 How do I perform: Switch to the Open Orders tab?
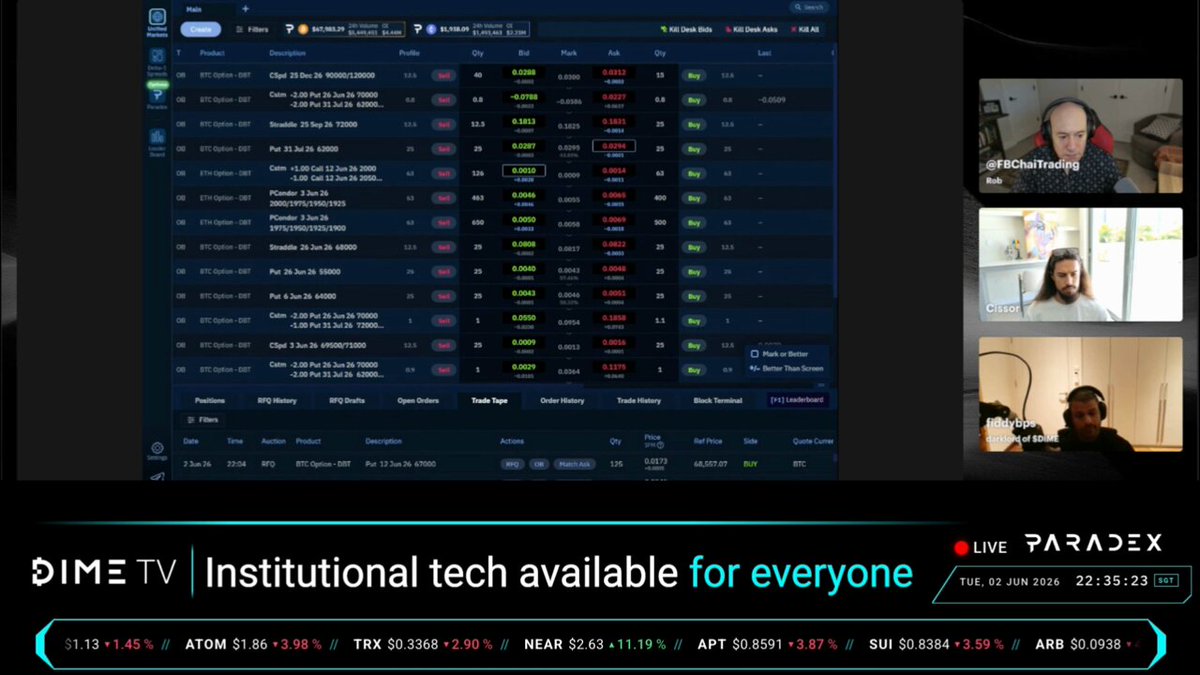[x=418, y=400]
